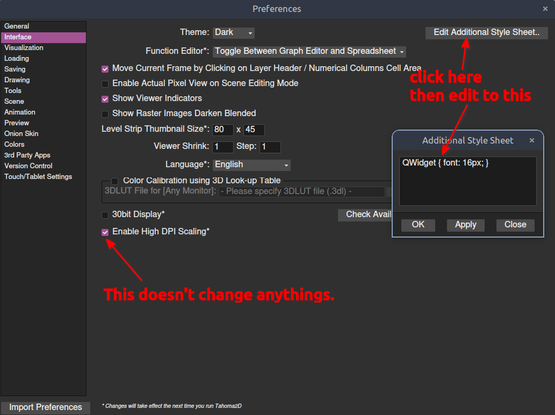Open the Theme dropdown set to Dark

pyautogui.click(x=234, y=33)
